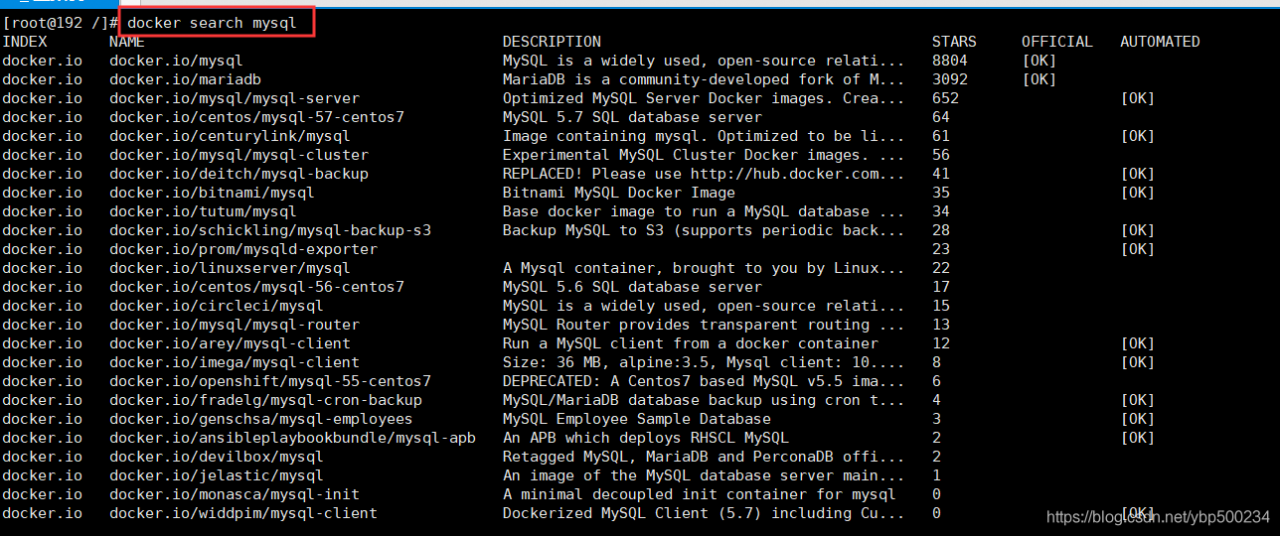Click the STARS column header
The height and width of the screenshot is (536, 1280).
(x=954, y=42)
